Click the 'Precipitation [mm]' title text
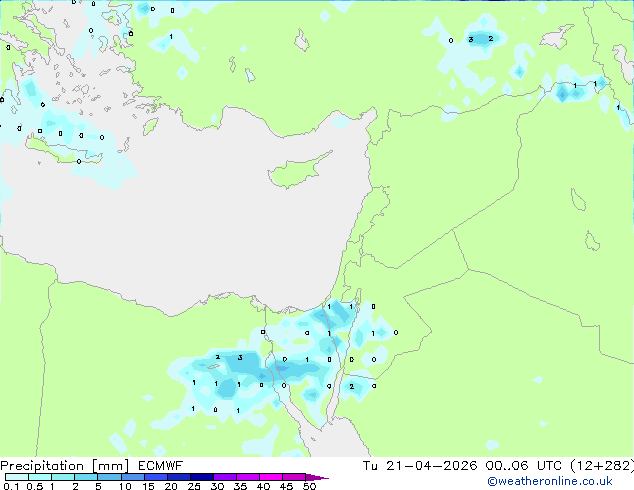This screenshot has width=634, height=490. (x=64, y=466)
